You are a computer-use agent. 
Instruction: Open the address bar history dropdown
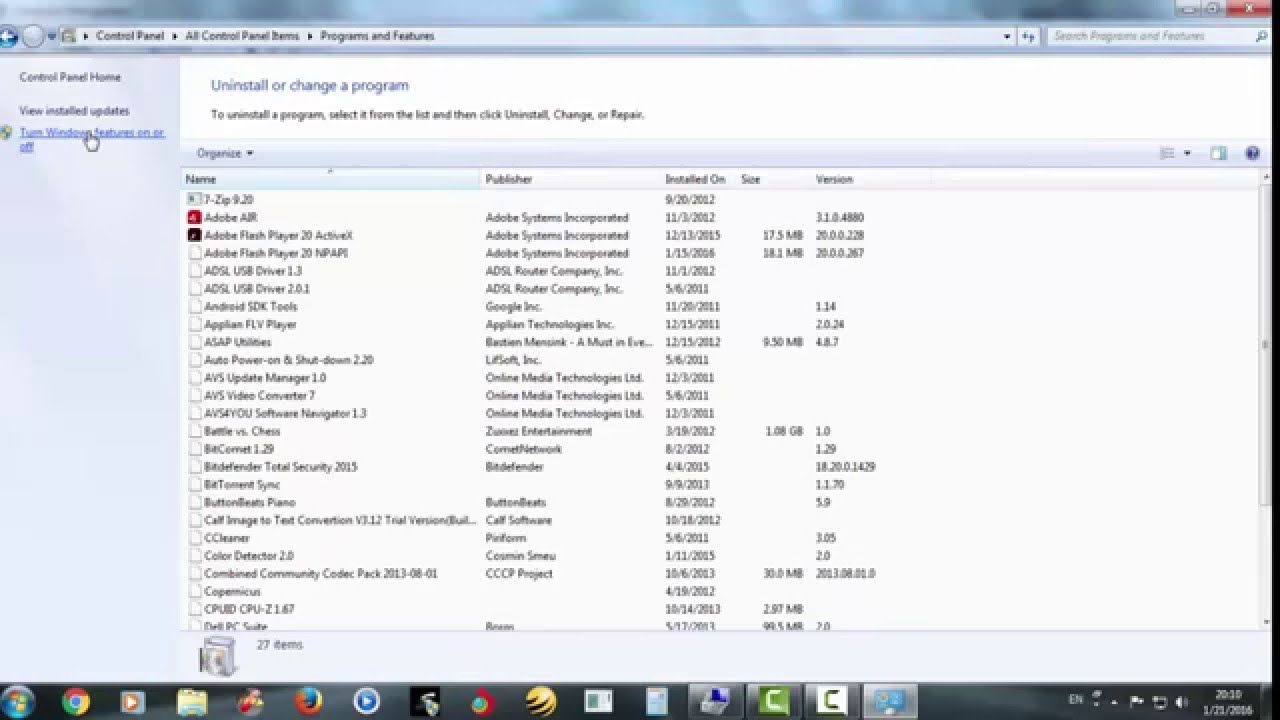1007,36
